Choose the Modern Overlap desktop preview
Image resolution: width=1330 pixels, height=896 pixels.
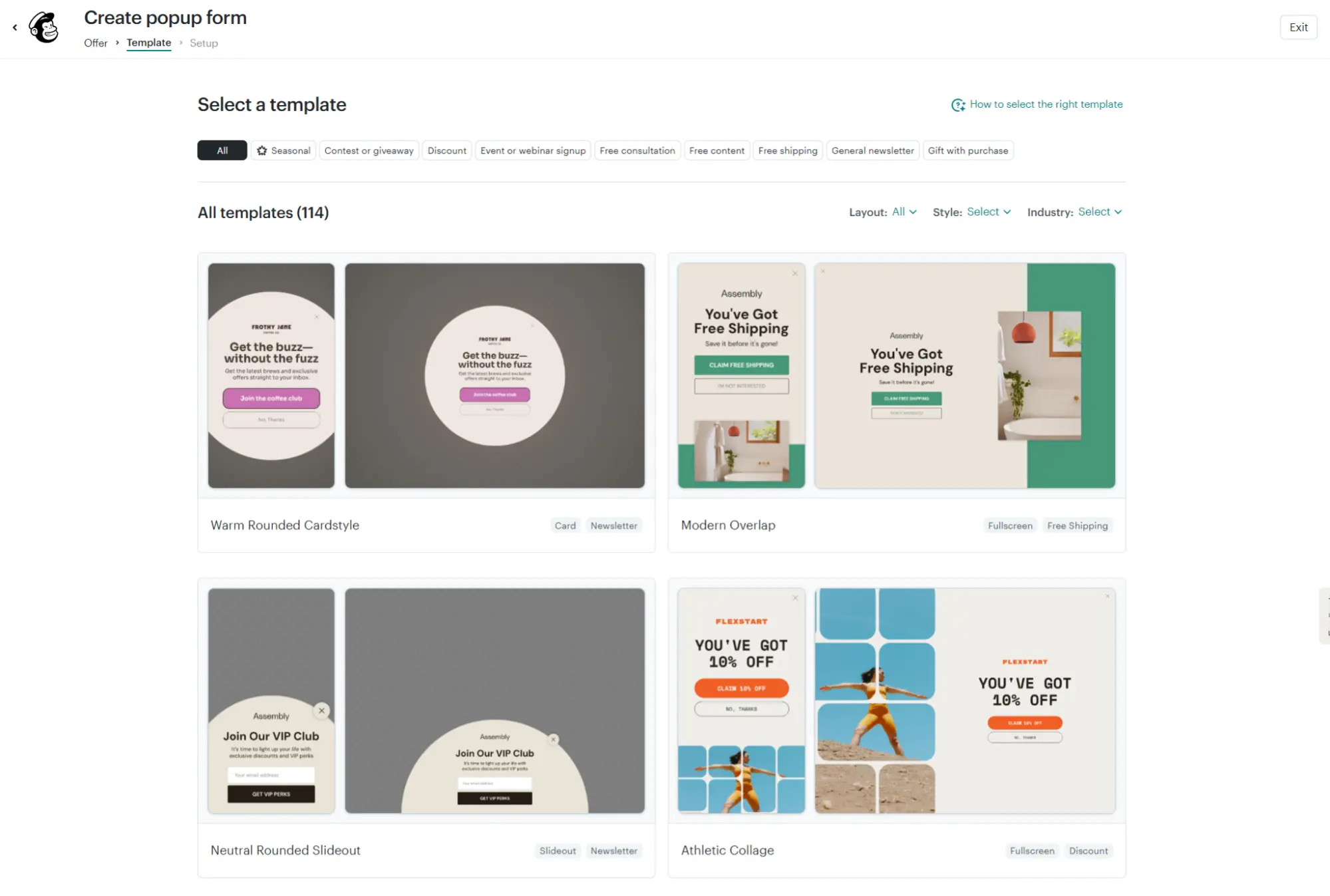pyautogui.click(x=965, y=376)
